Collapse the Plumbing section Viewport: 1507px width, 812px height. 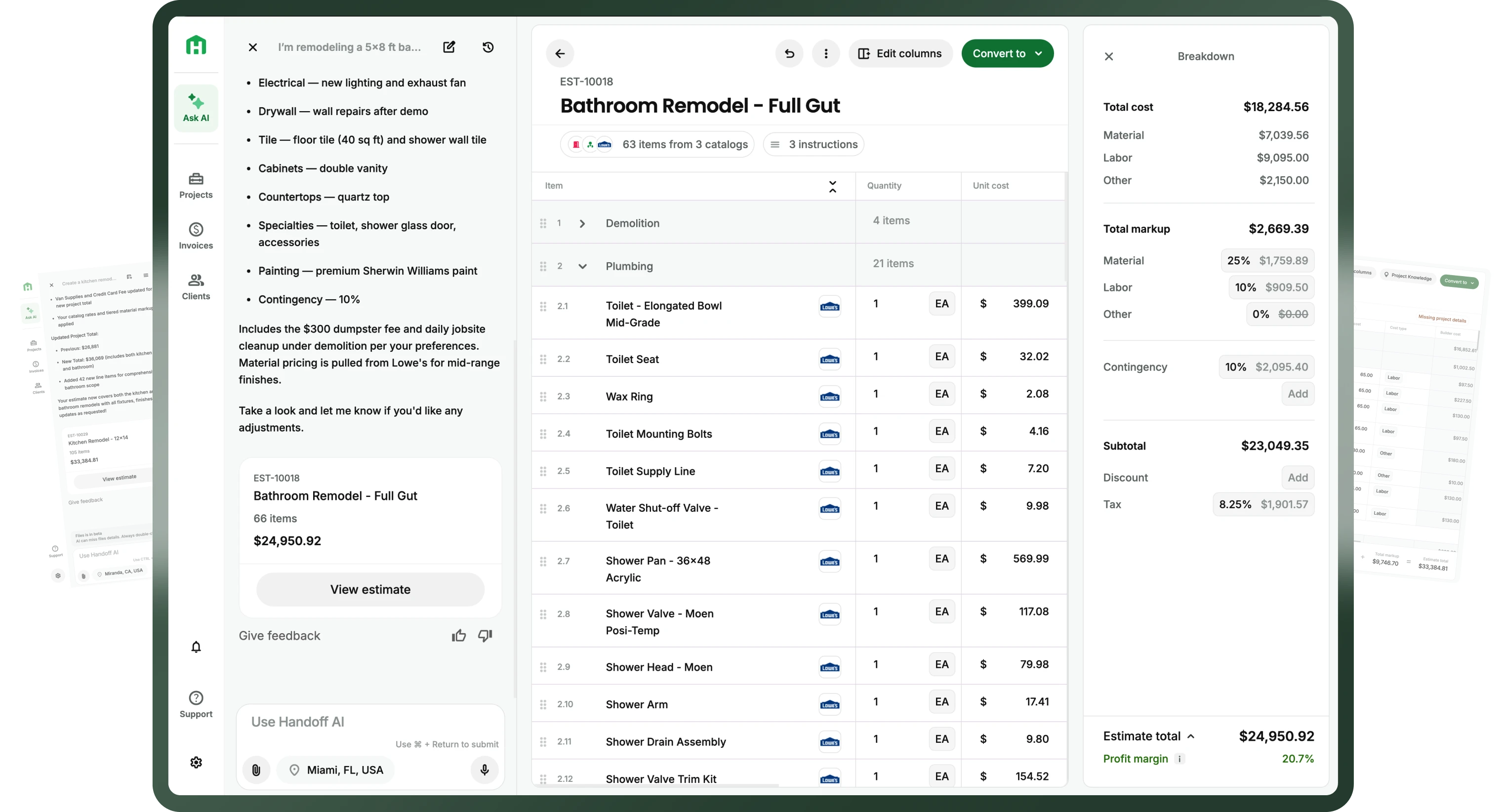click(x=583, y=266)
